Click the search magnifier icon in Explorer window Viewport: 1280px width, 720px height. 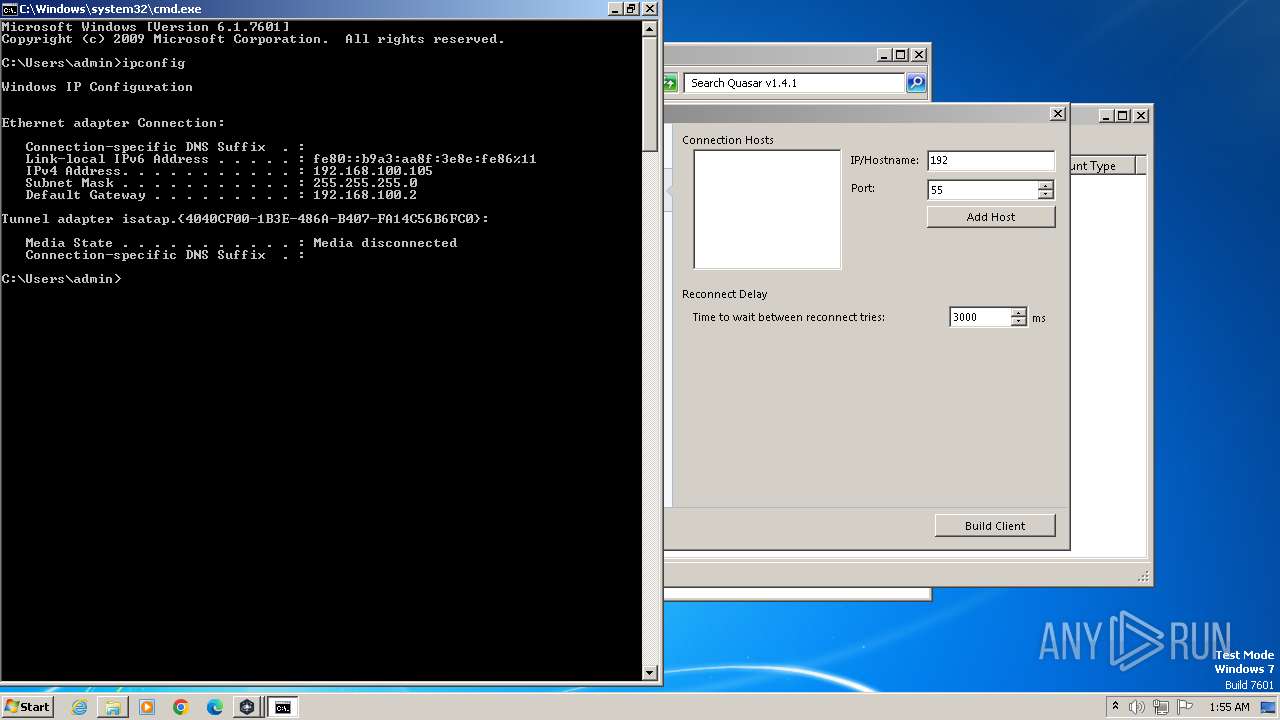click(916, 83)
